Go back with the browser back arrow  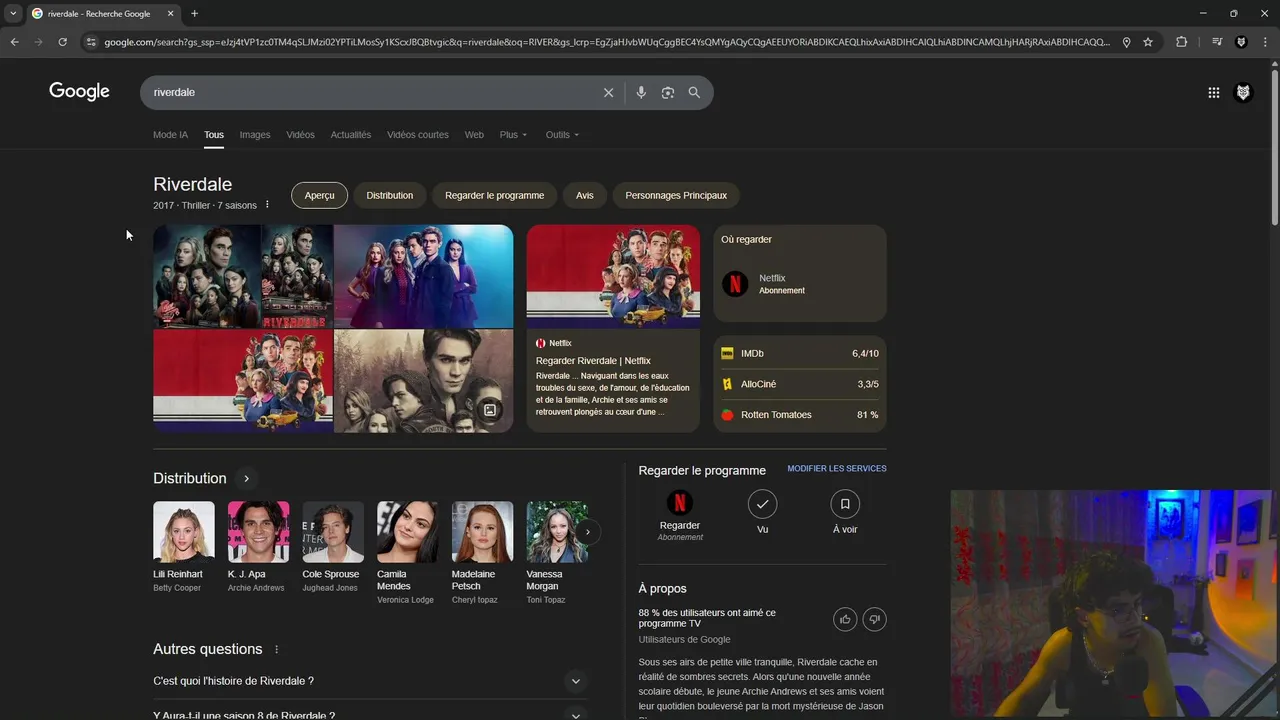click(x=14, y=42)
